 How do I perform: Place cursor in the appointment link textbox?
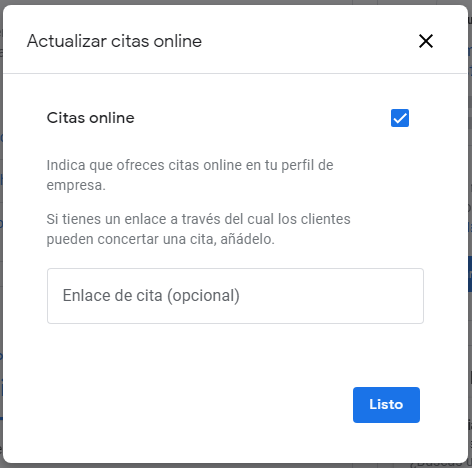click(x=235, y=296)
